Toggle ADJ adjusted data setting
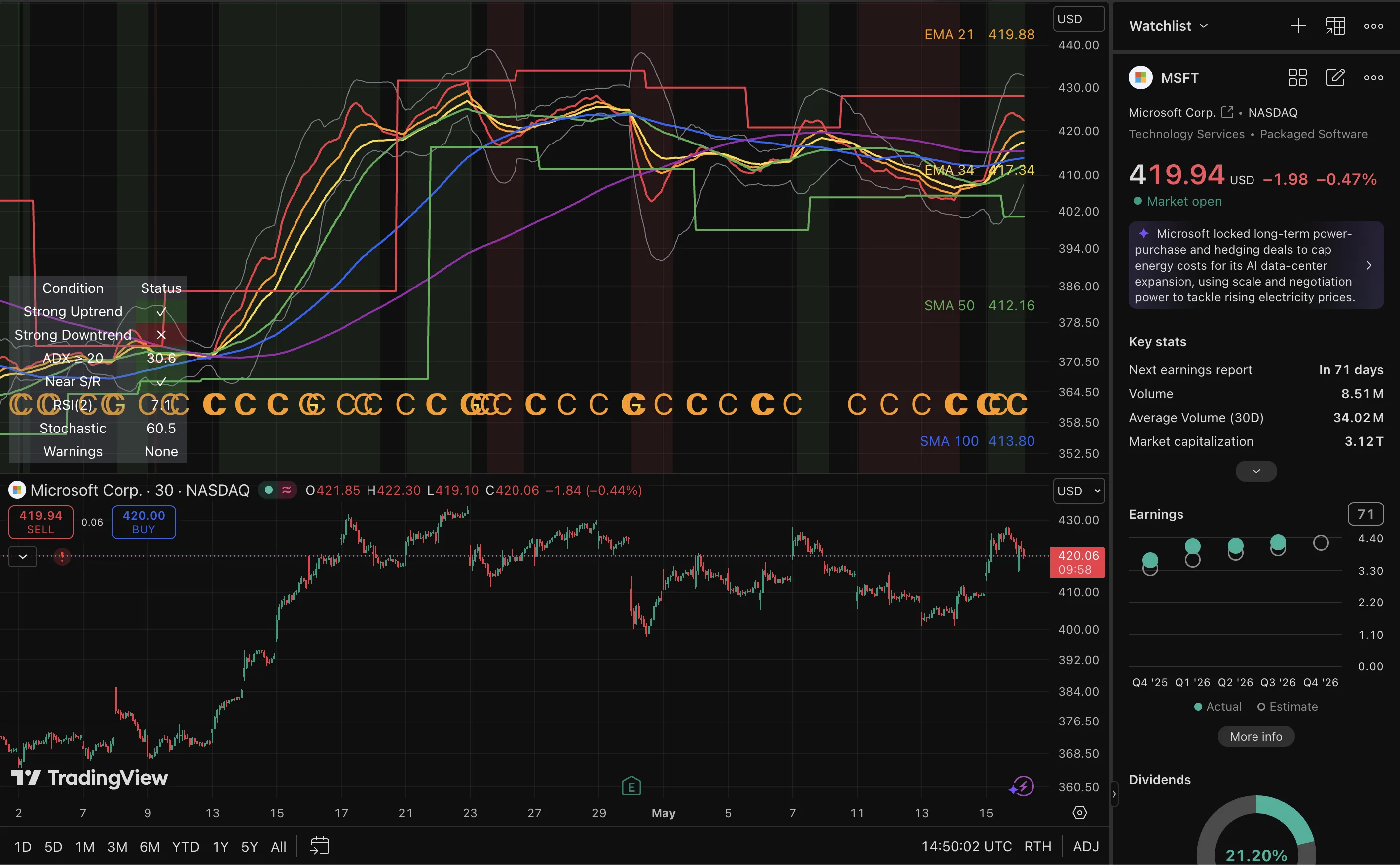 pyautogui.click(x=1085, y=846)
